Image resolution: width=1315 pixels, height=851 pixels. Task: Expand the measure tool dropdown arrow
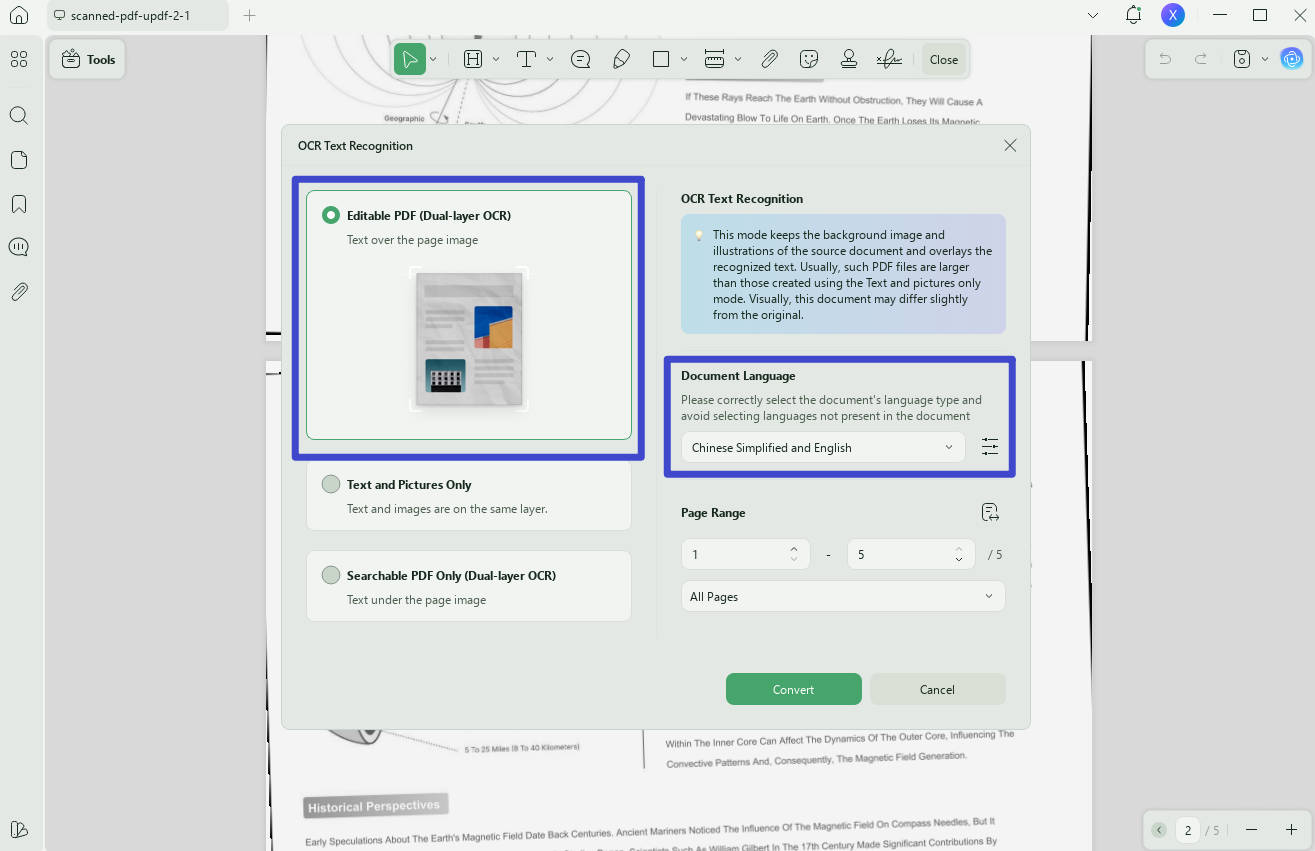pos(738,59)
